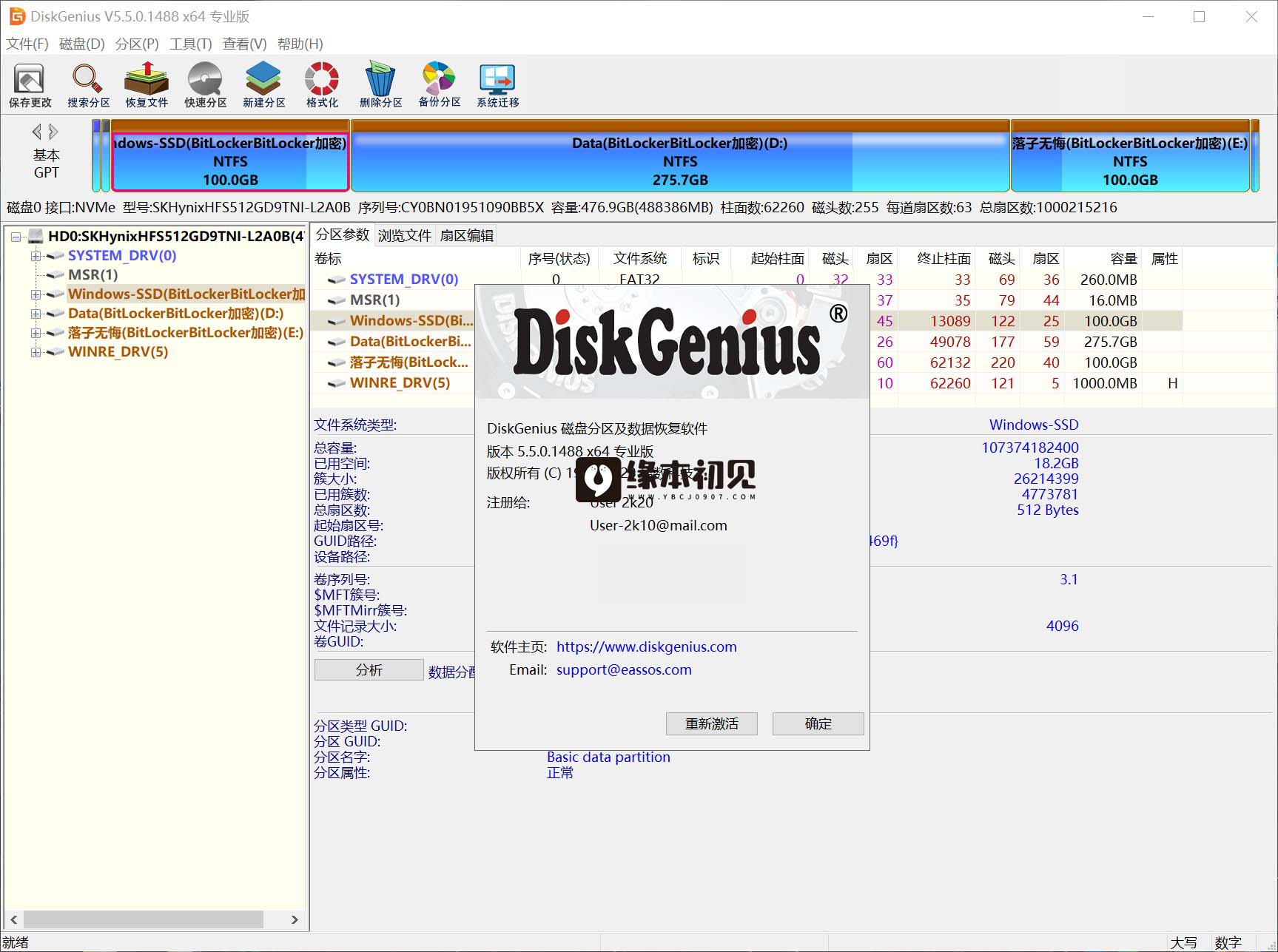
Task: Open the 分区(P) menu
Action: tap(137, 44)
